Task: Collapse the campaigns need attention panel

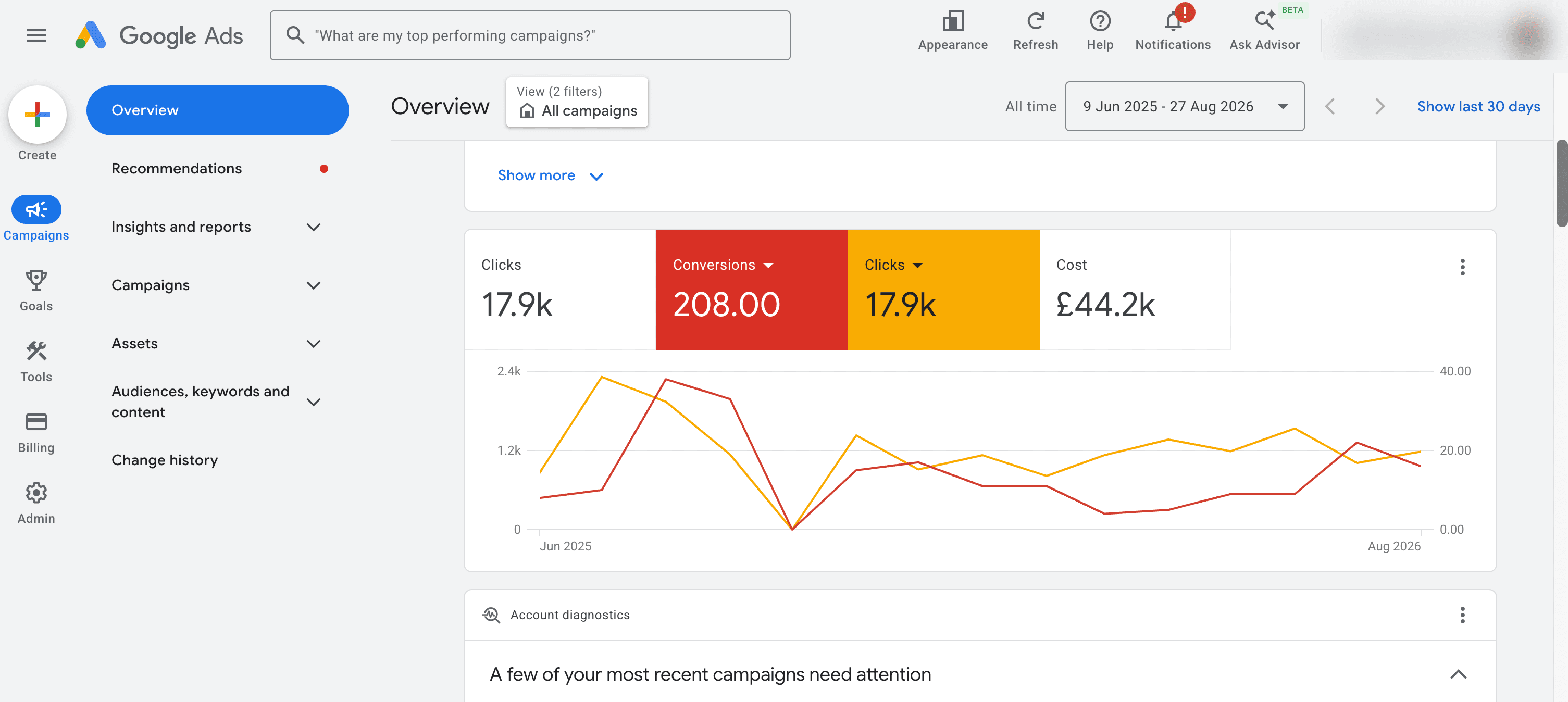Action: tap(1458, 674)
